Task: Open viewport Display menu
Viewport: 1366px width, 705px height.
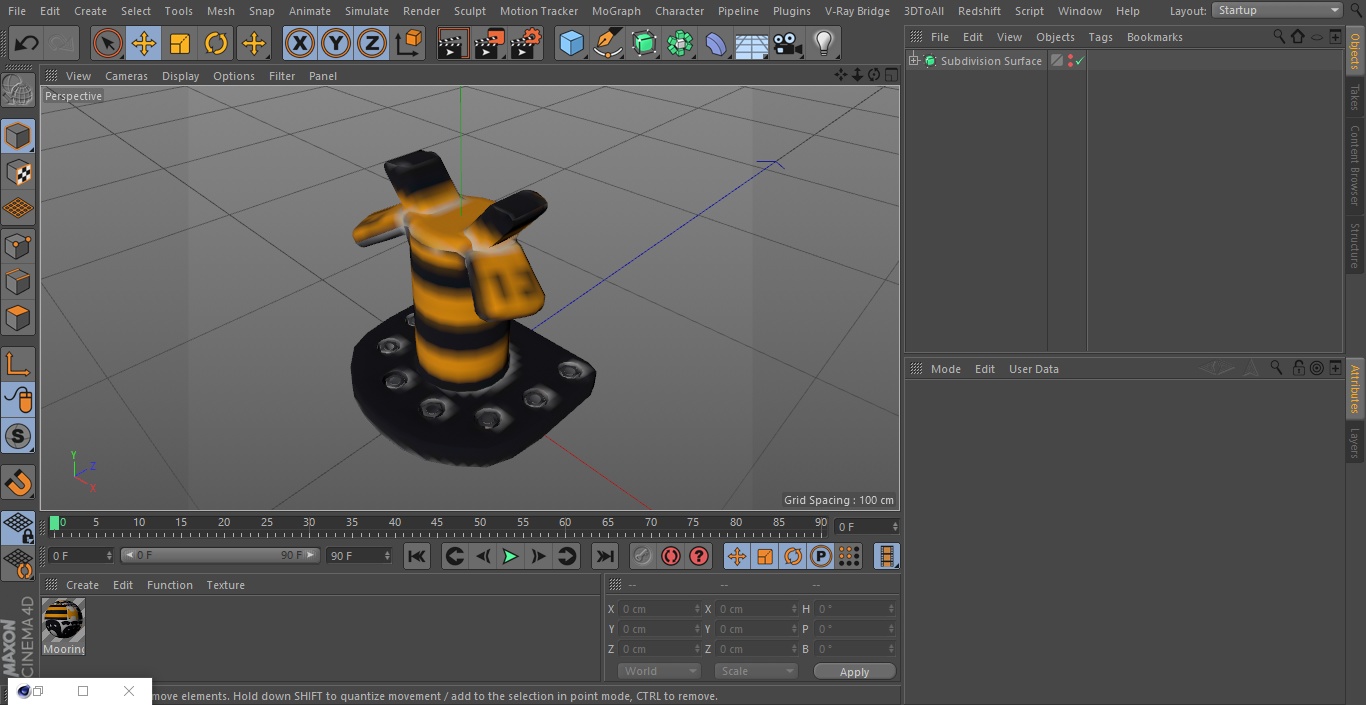Action: [180, 76]
